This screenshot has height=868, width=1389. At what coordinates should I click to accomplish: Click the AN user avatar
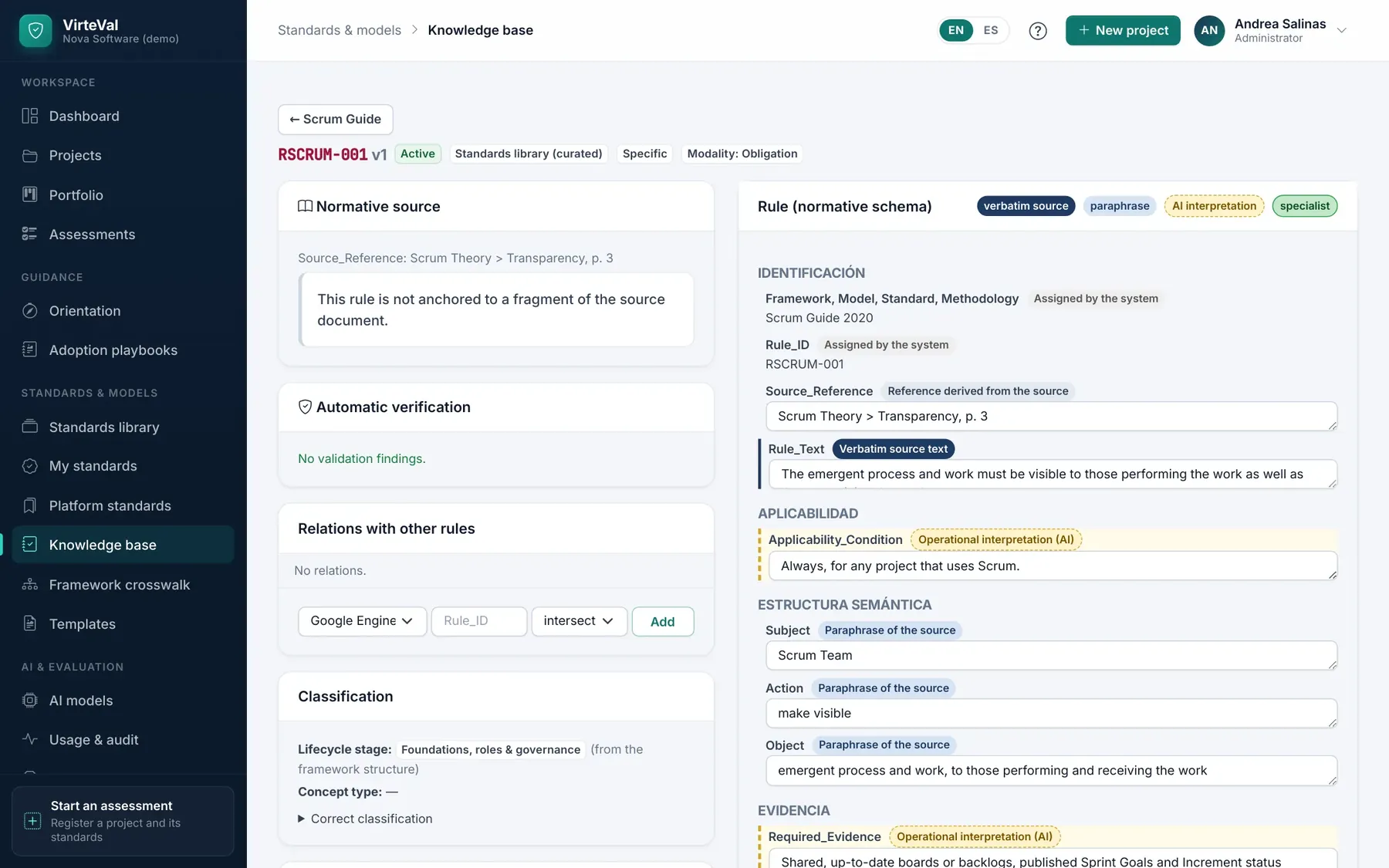pyautogui.click(x=1209, y=31)
